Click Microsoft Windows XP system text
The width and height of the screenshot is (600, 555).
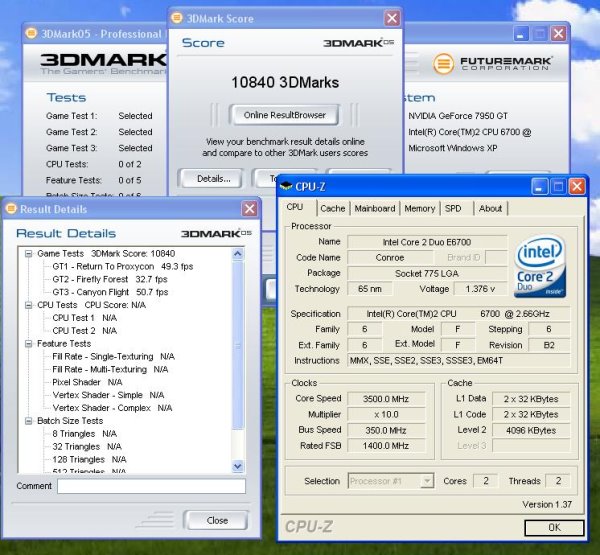point(452,148)
